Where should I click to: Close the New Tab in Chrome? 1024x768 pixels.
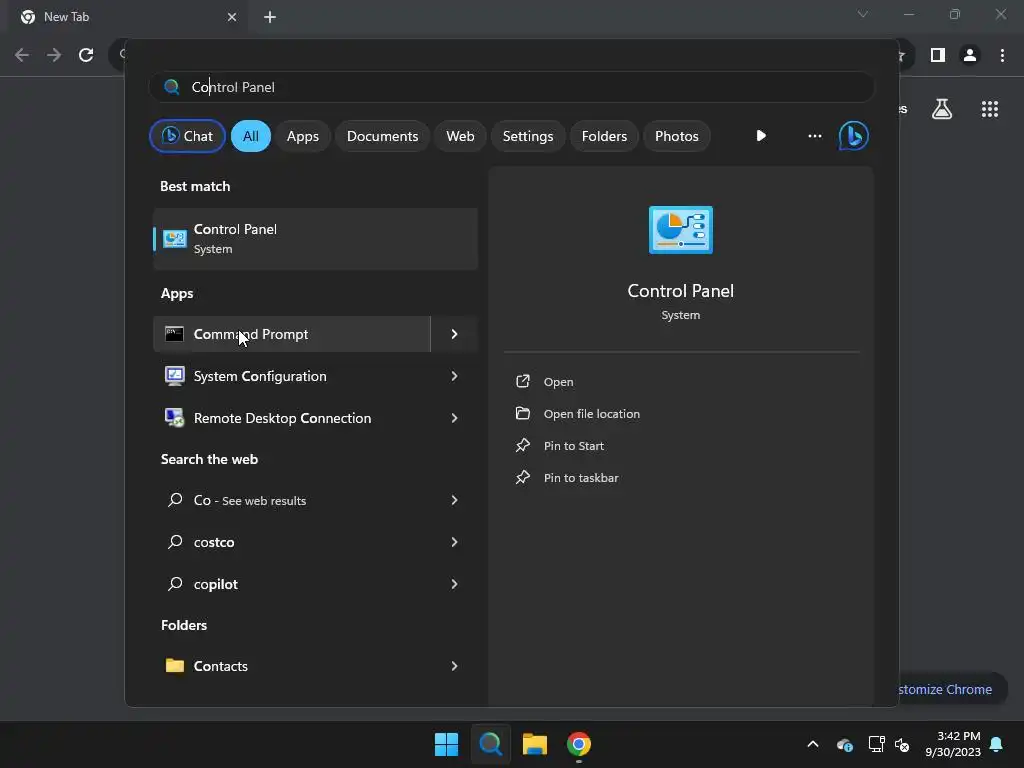tap(232, 17)
